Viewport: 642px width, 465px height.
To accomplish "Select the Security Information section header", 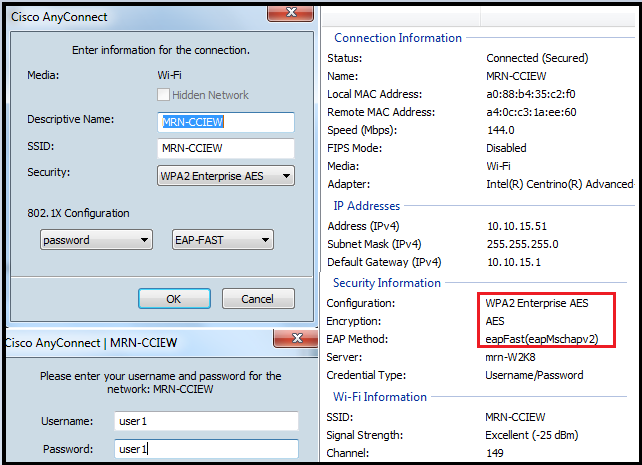I will [x=387, y=283].
